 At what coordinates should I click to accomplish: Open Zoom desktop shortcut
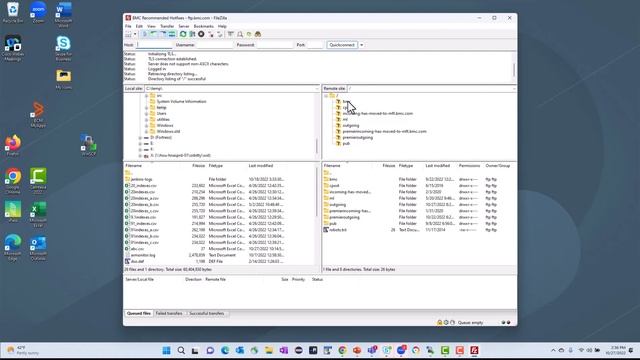pos(38,12)
